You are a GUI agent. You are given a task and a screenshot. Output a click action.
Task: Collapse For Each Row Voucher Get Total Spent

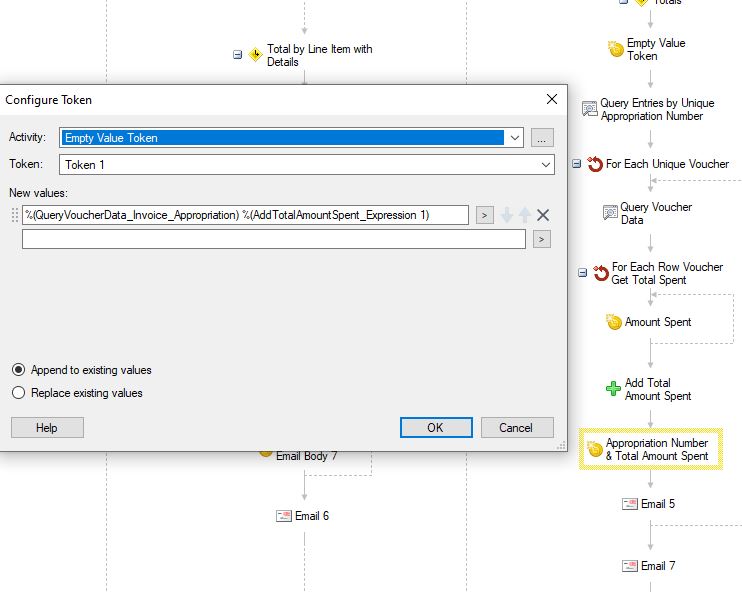click(583, 273)
